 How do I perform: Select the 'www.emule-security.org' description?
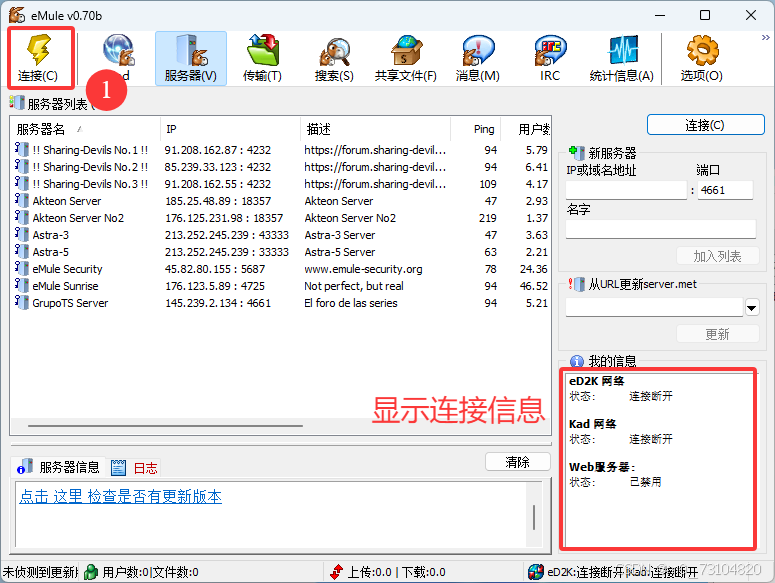pyautogui.click(x=363, y=269)
